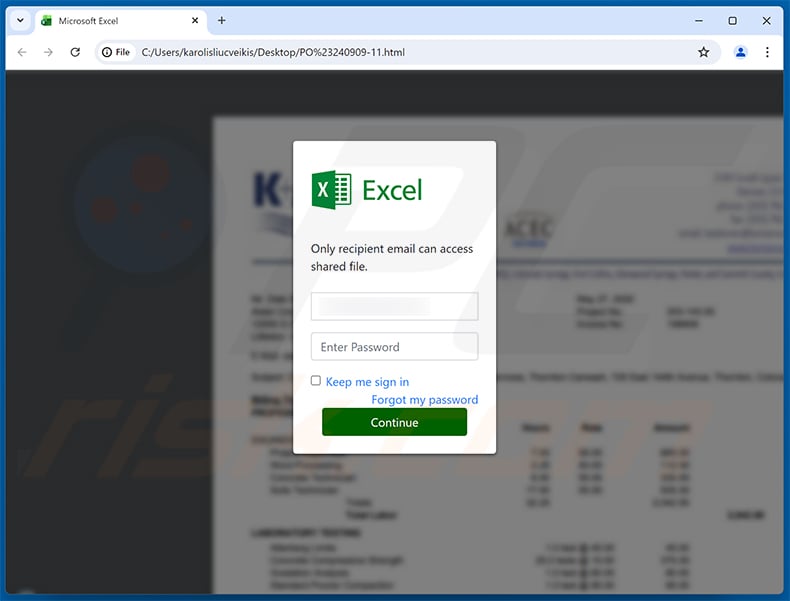The image size is (790, 601).
Task: Open the Forgot my password link
Action: [x=425, y=399]
